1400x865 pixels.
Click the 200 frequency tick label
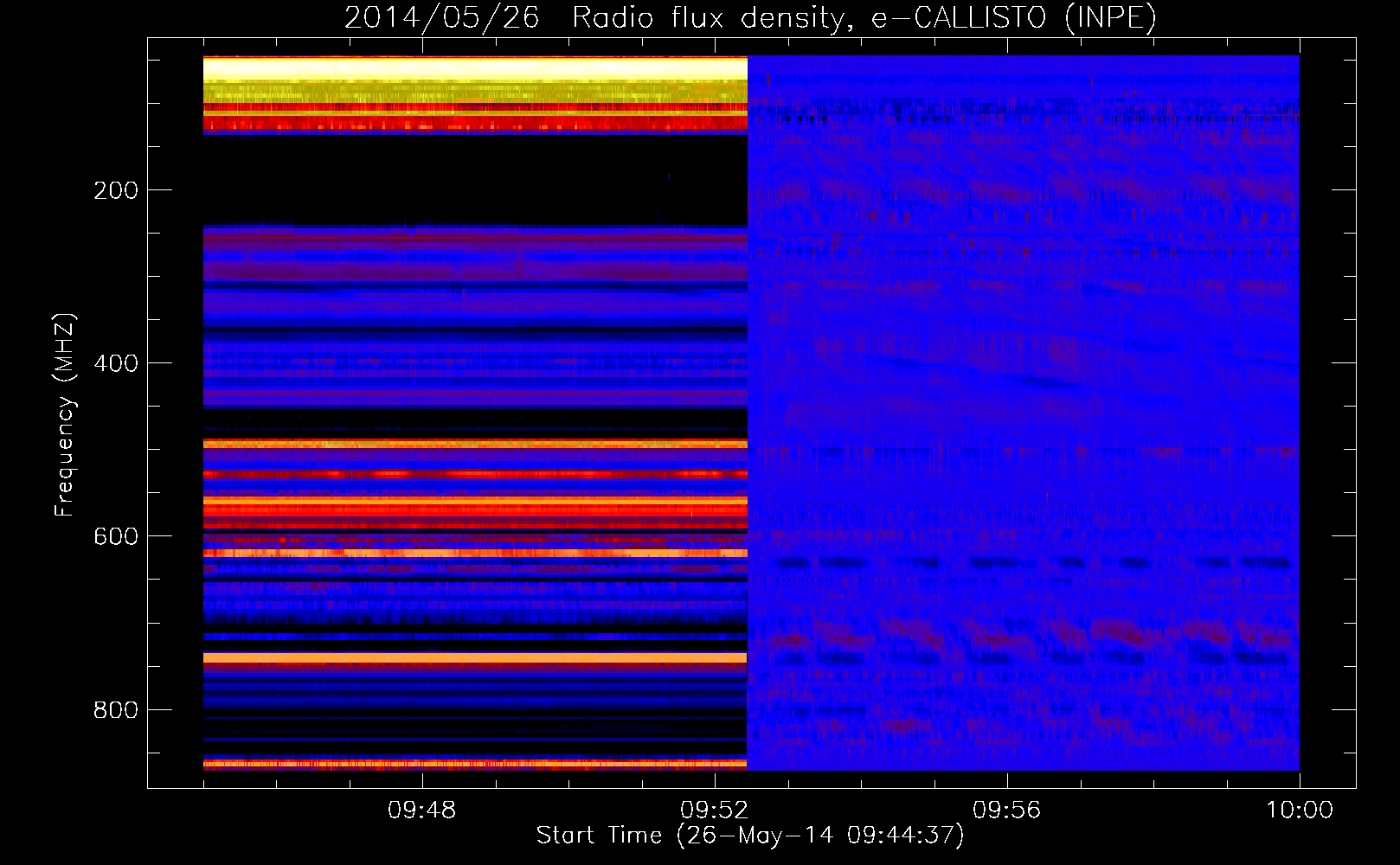click(116, 190)
